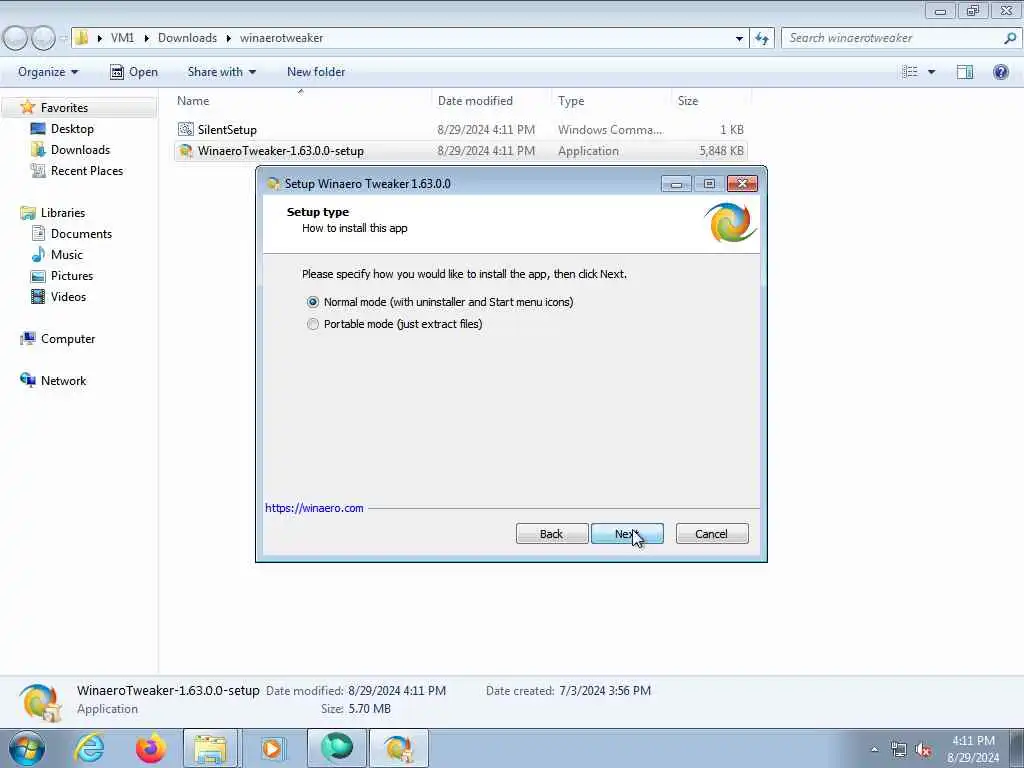Open Windows Media Player from taskbar
This screenshot has width=1024, height=768.
click(x=272, y=748)
